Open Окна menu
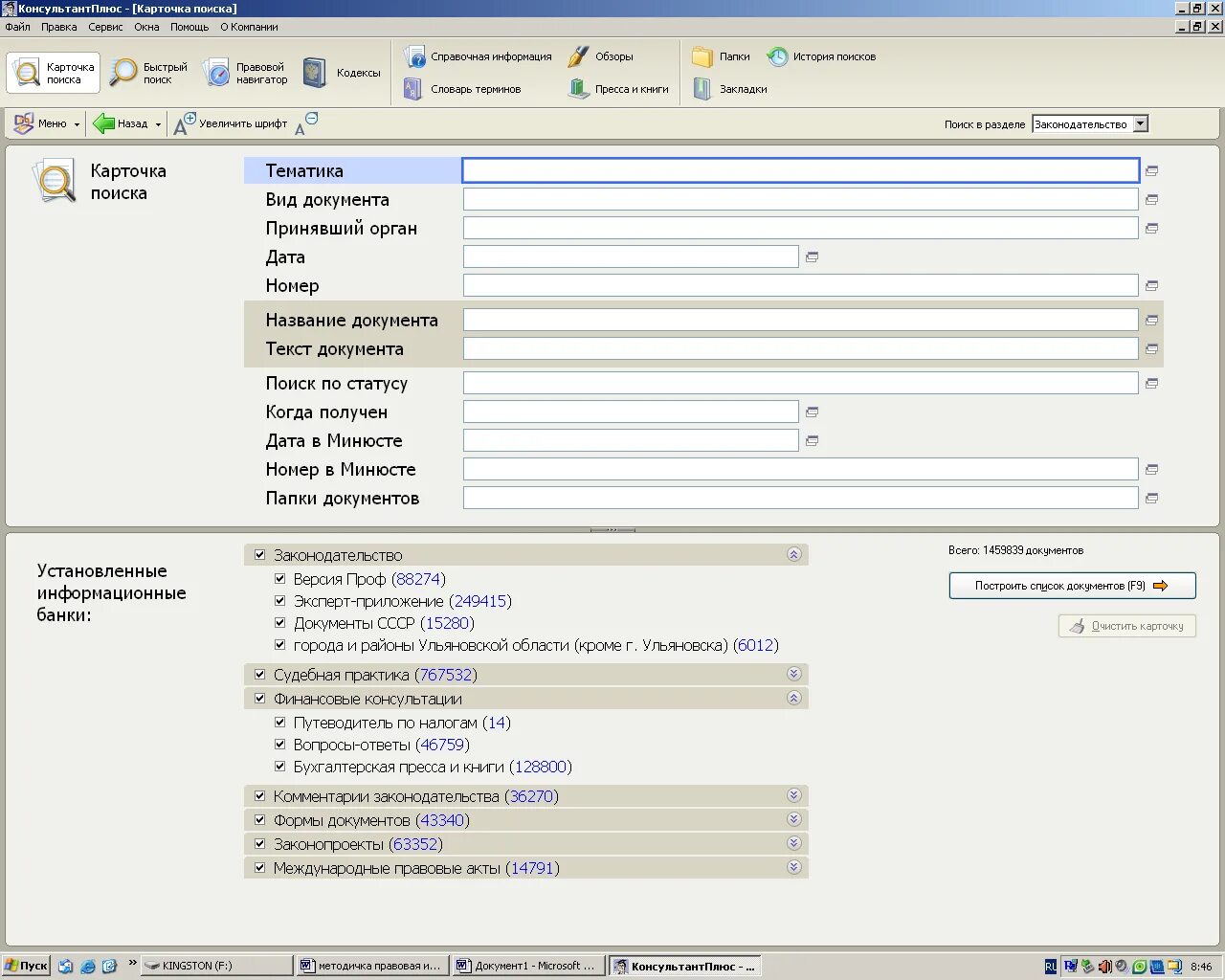The image size is (1225, 980). [x=146, y=27]
